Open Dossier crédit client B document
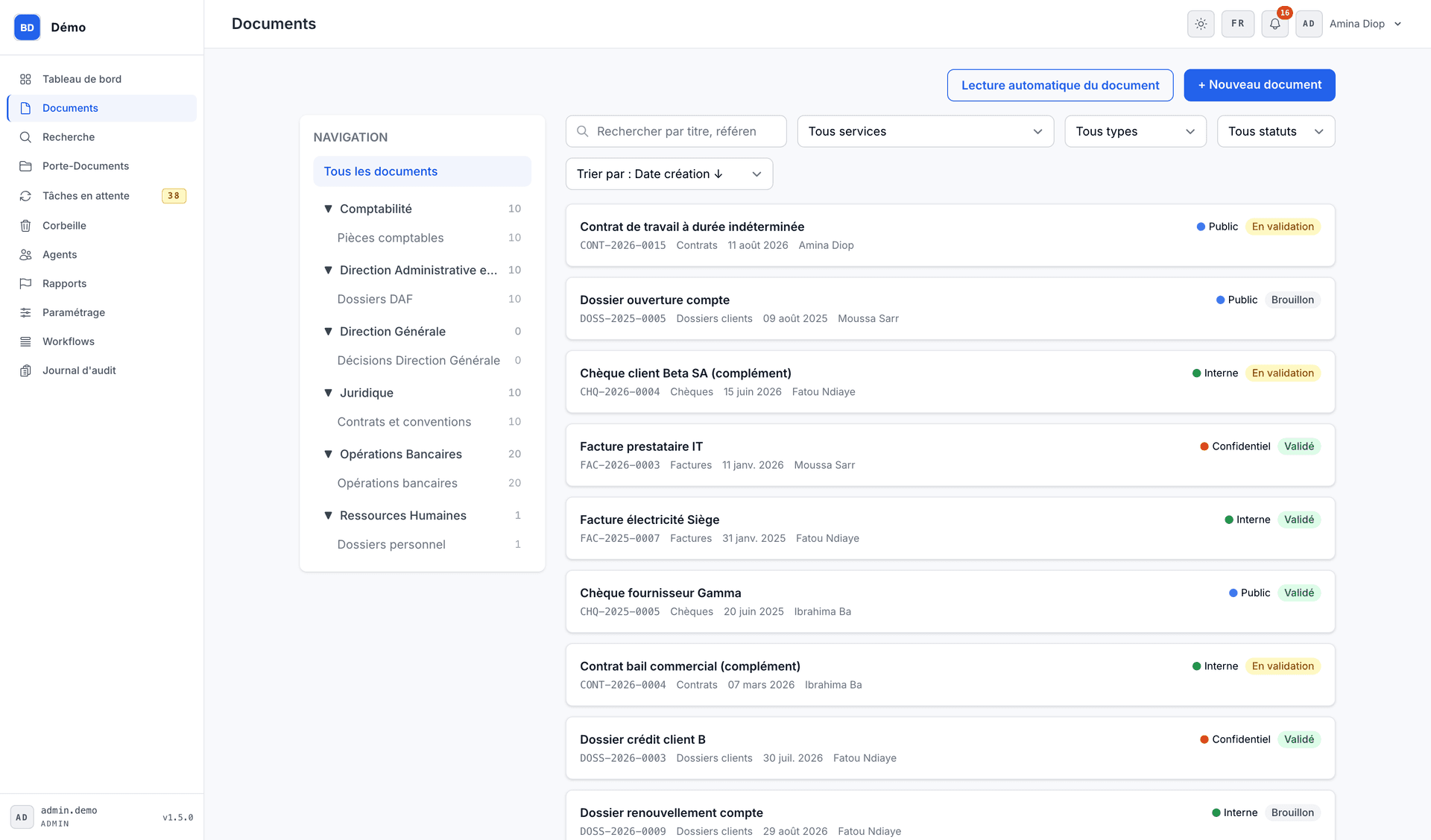Screen dimensions: 1431x840 click(950, 748)
